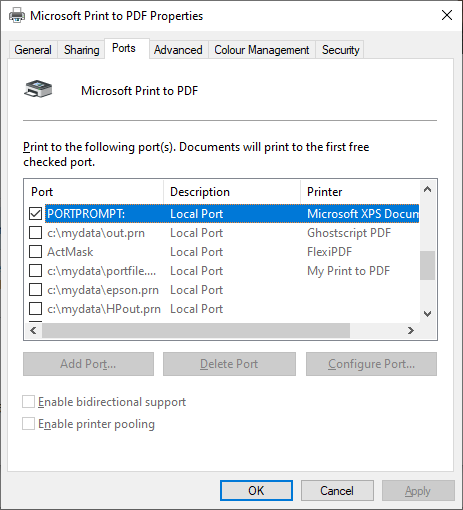Uncheck the PORTPROMPT: port checkbox
The height and width of the screenshot is (510, 463).
(x=35, y=214)
